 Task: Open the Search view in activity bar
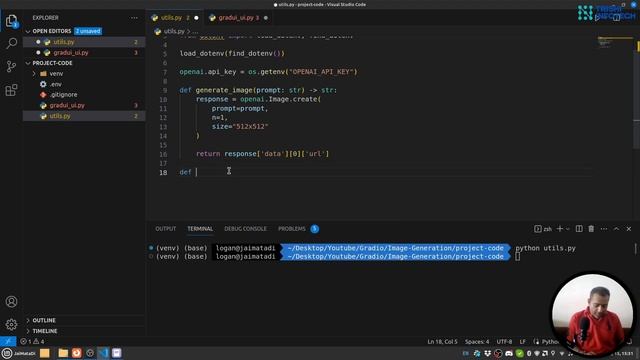(x=11, y=43)
